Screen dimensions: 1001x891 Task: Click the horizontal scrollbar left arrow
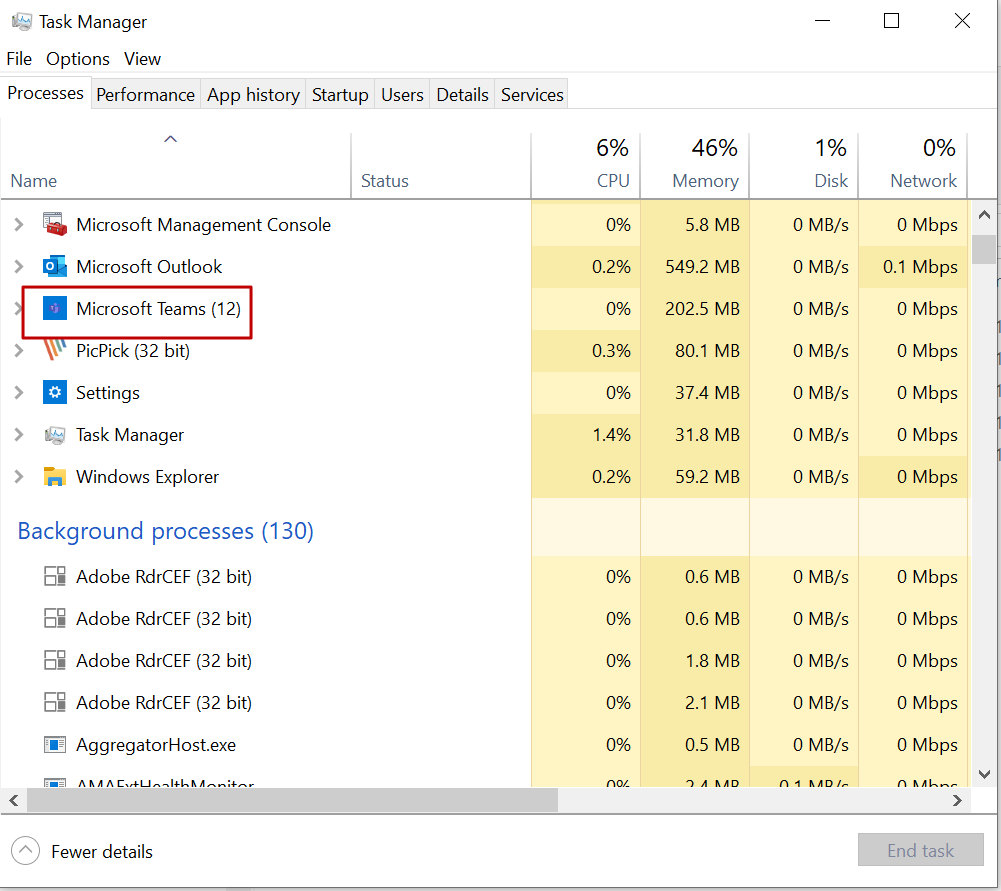click(x=13, y=800)
